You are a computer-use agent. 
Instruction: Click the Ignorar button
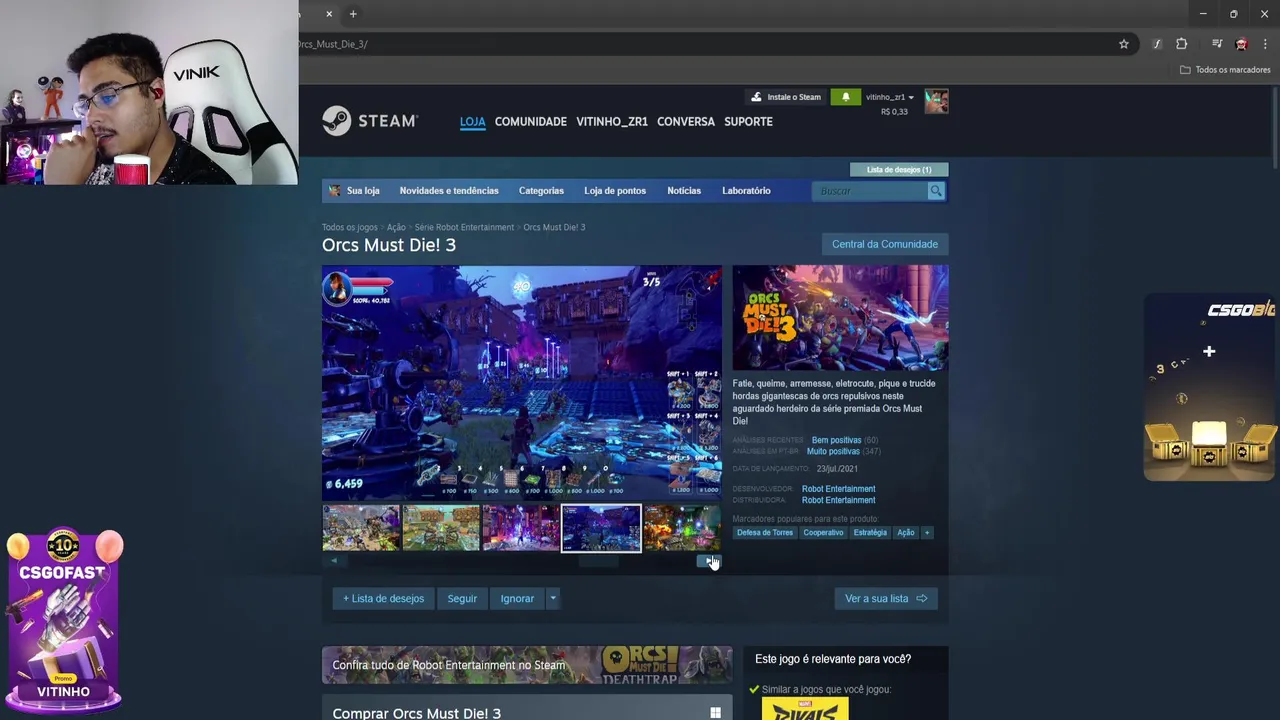[517, 598]
